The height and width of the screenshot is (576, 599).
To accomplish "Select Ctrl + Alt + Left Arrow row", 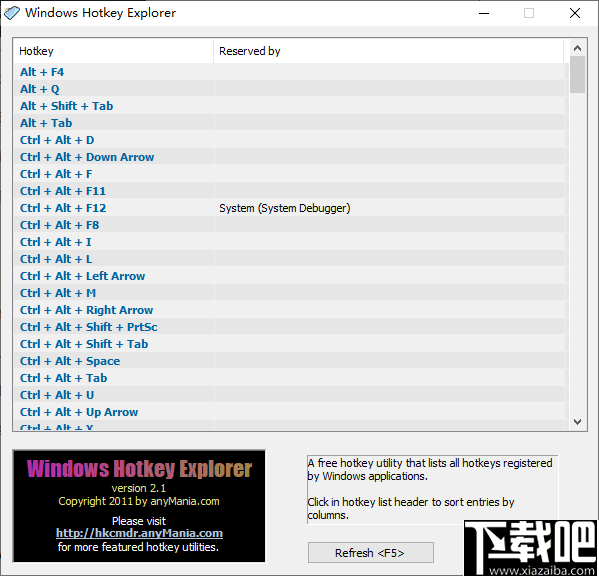I will point(291,276).
